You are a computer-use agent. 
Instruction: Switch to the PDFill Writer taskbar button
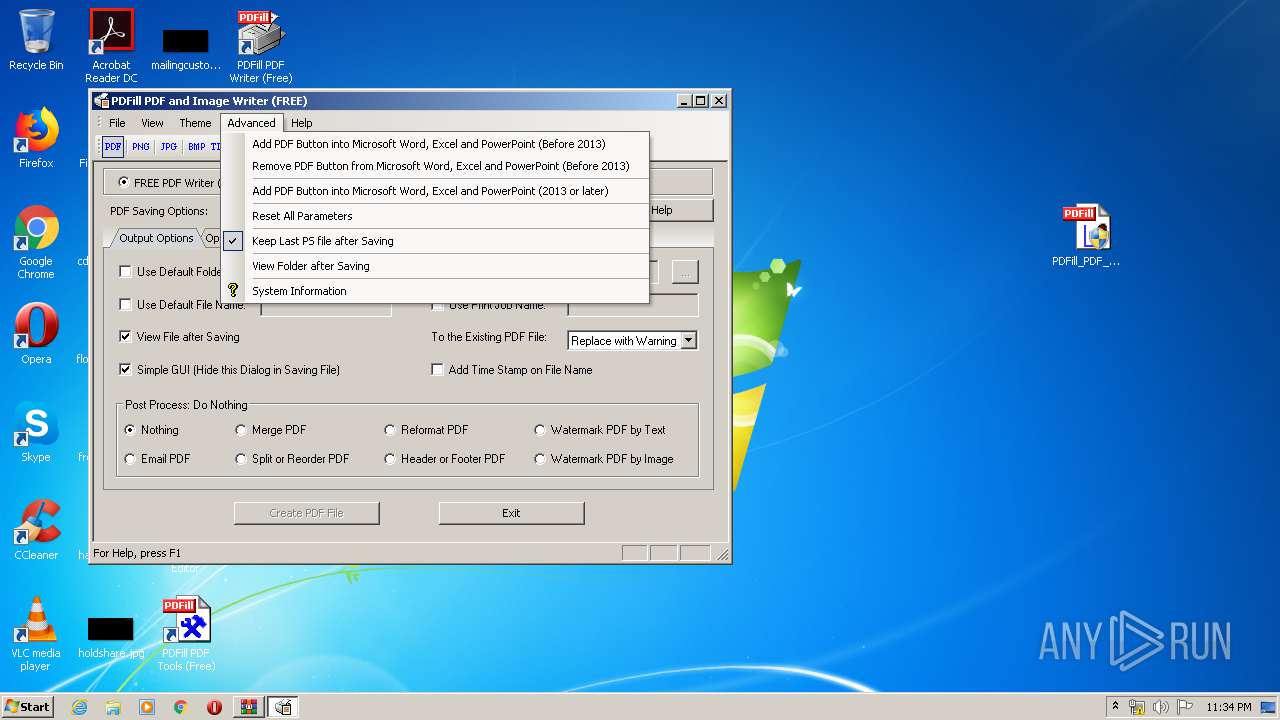(283, 707)
